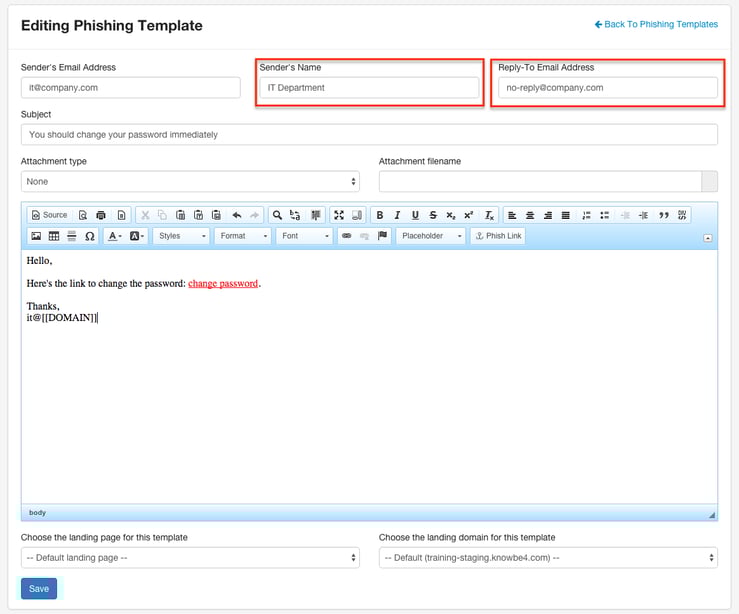Click the Print icon in editor toolbar
The image size is (739, 614).
point(101,215)
